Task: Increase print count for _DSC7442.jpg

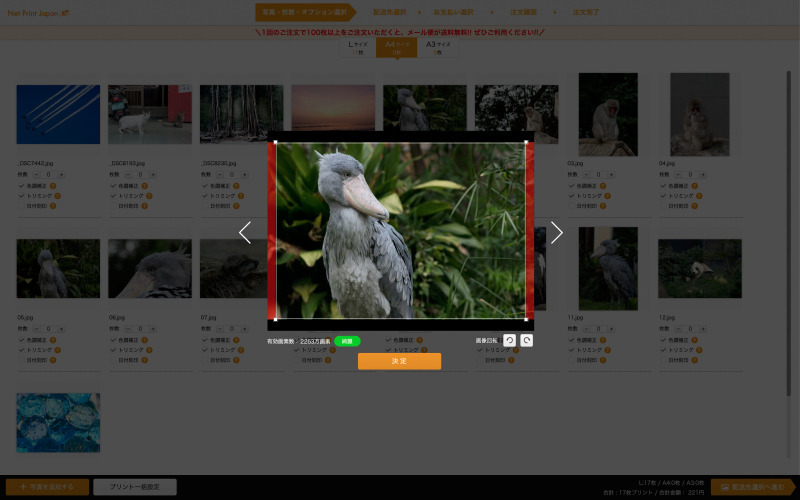Action: pyautogui.click(x=61, y=174)
